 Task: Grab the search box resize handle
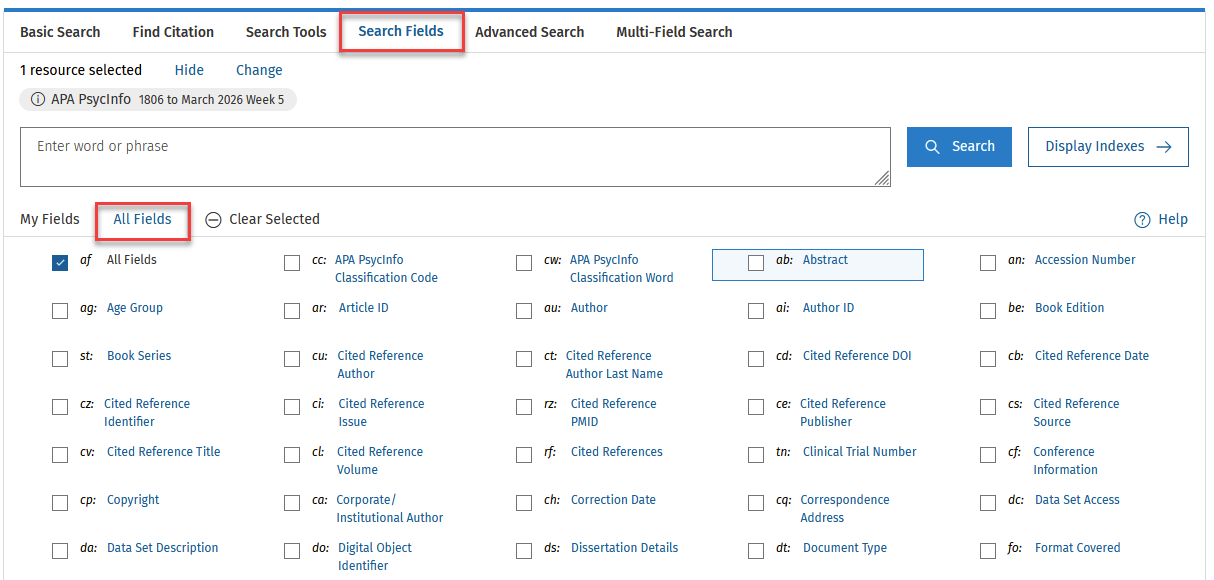[882, 179]
